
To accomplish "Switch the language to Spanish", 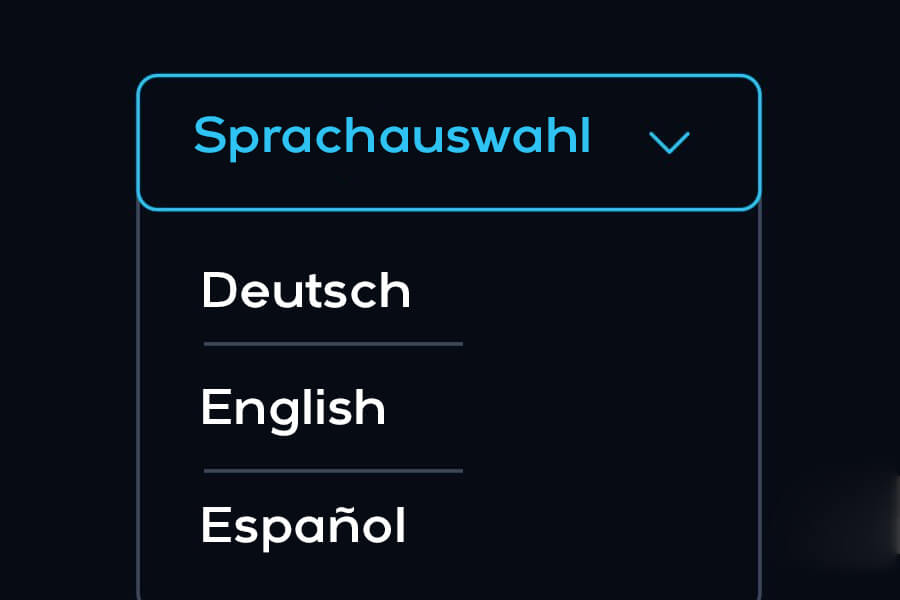I will click(303, 525).
